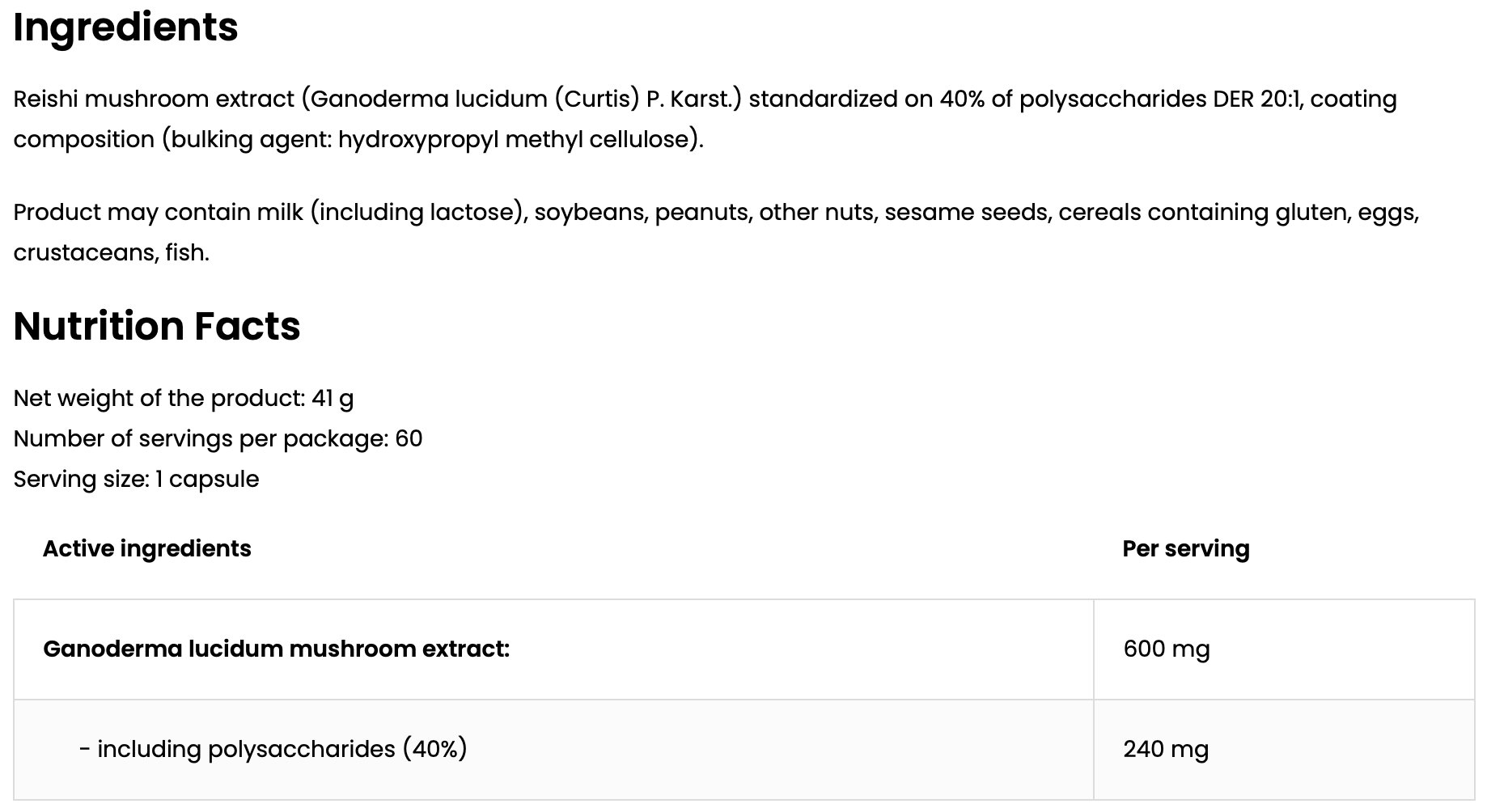
Task: Click the Ganoderma lucidum mushroom extract row label
Action: [x=276, y=649]
